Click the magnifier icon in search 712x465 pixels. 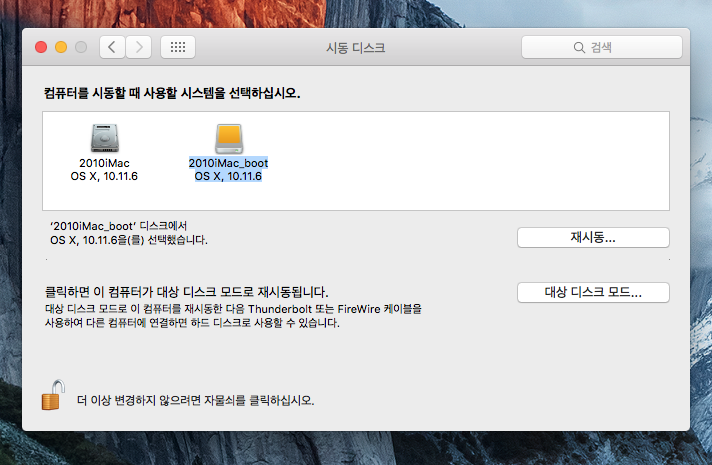579,47
